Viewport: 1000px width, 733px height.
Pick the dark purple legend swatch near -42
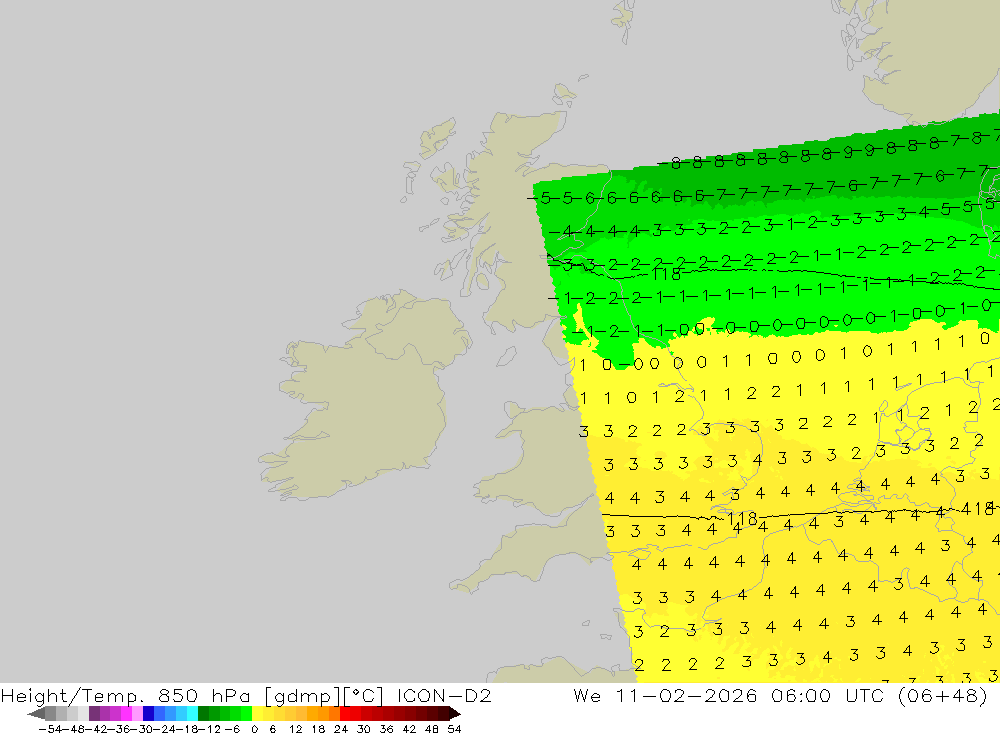click(x=94, y=714)
